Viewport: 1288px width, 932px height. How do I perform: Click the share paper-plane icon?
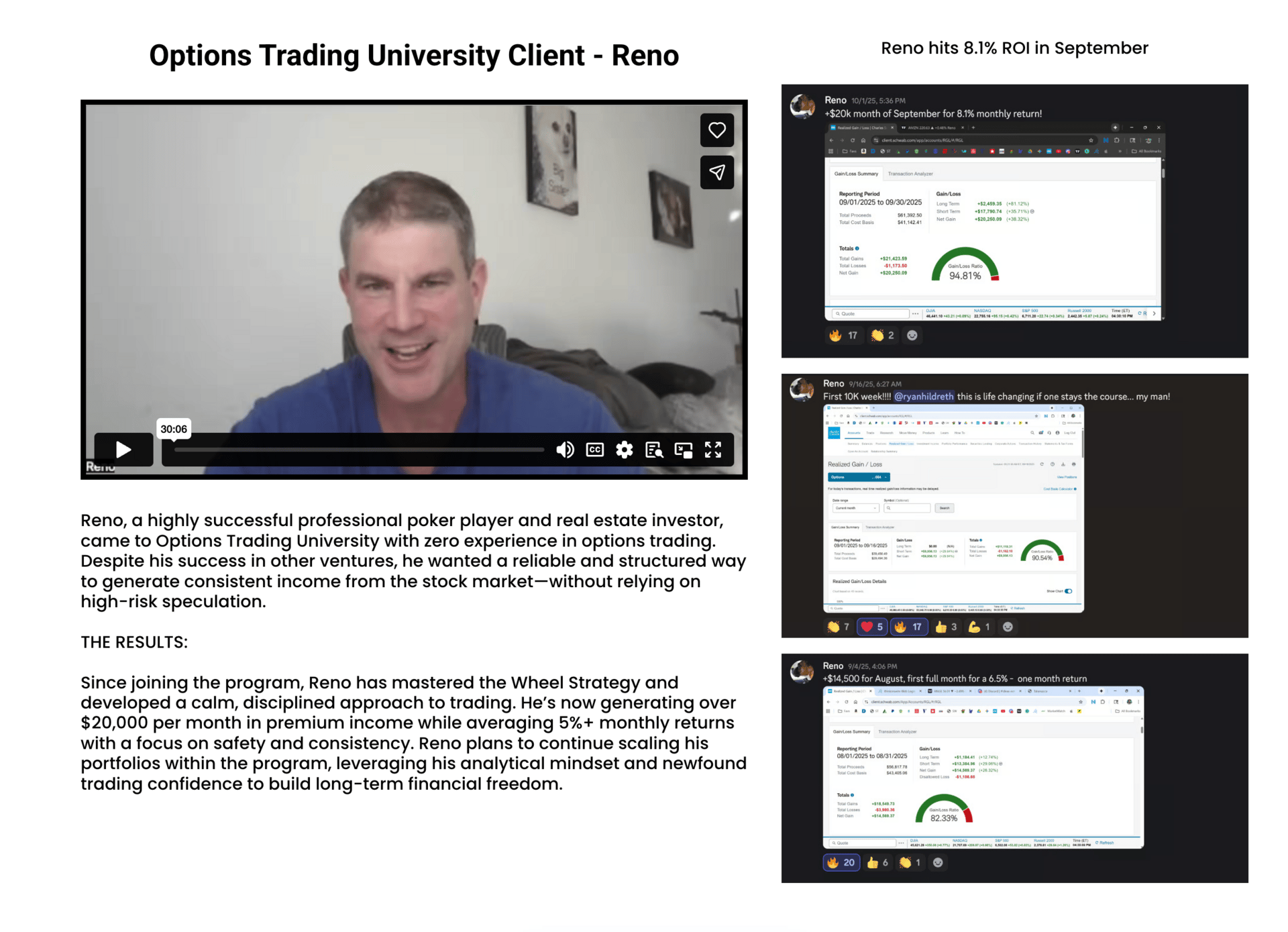pos(716,172)
